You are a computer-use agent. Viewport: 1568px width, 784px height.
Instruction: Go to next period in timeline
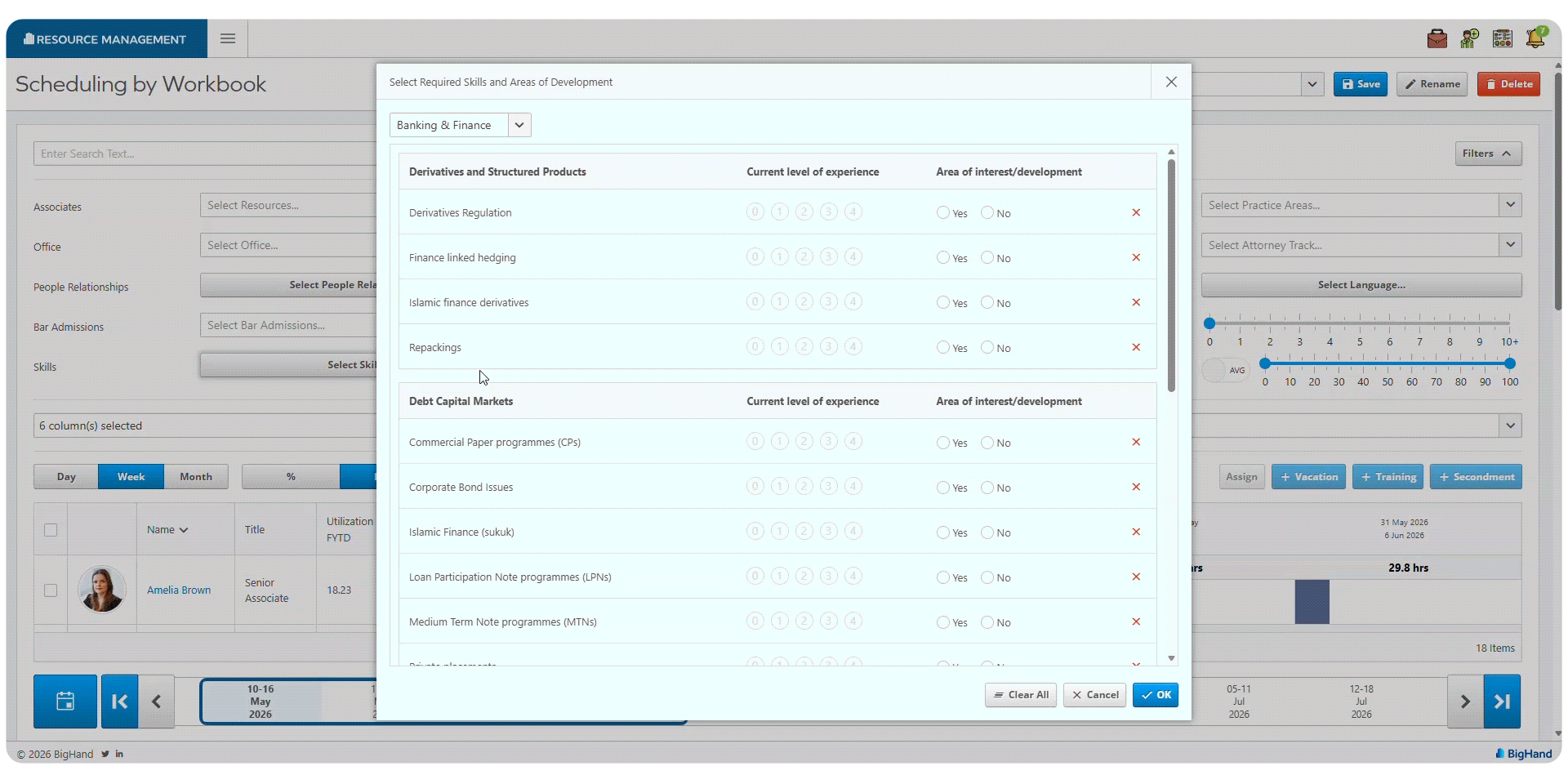point(1465,701)
